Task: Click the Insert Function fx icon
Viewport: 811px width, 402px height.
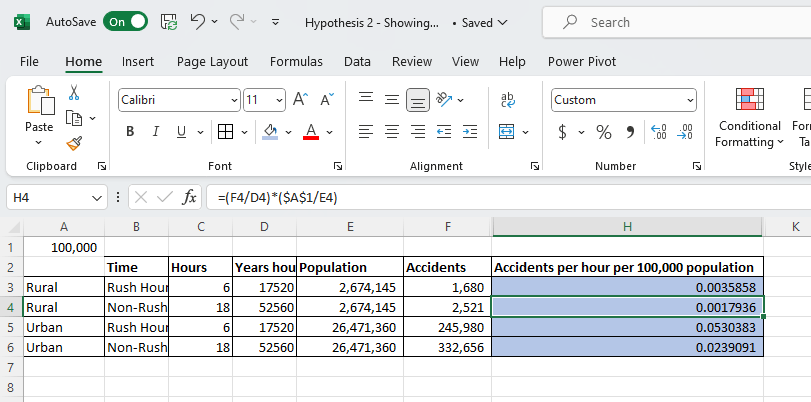Action: [x=189, y=197]
